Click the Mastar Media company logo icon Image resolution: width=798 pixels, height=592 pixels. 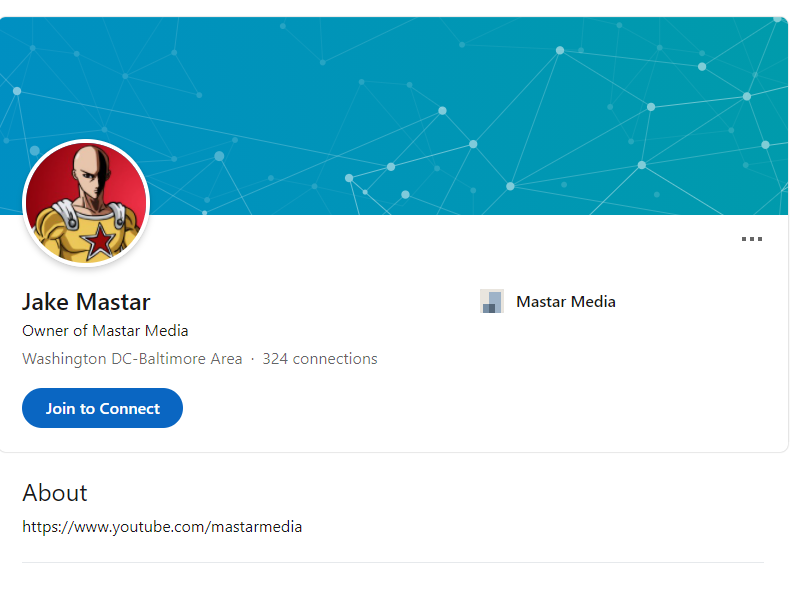click(492, 301)
